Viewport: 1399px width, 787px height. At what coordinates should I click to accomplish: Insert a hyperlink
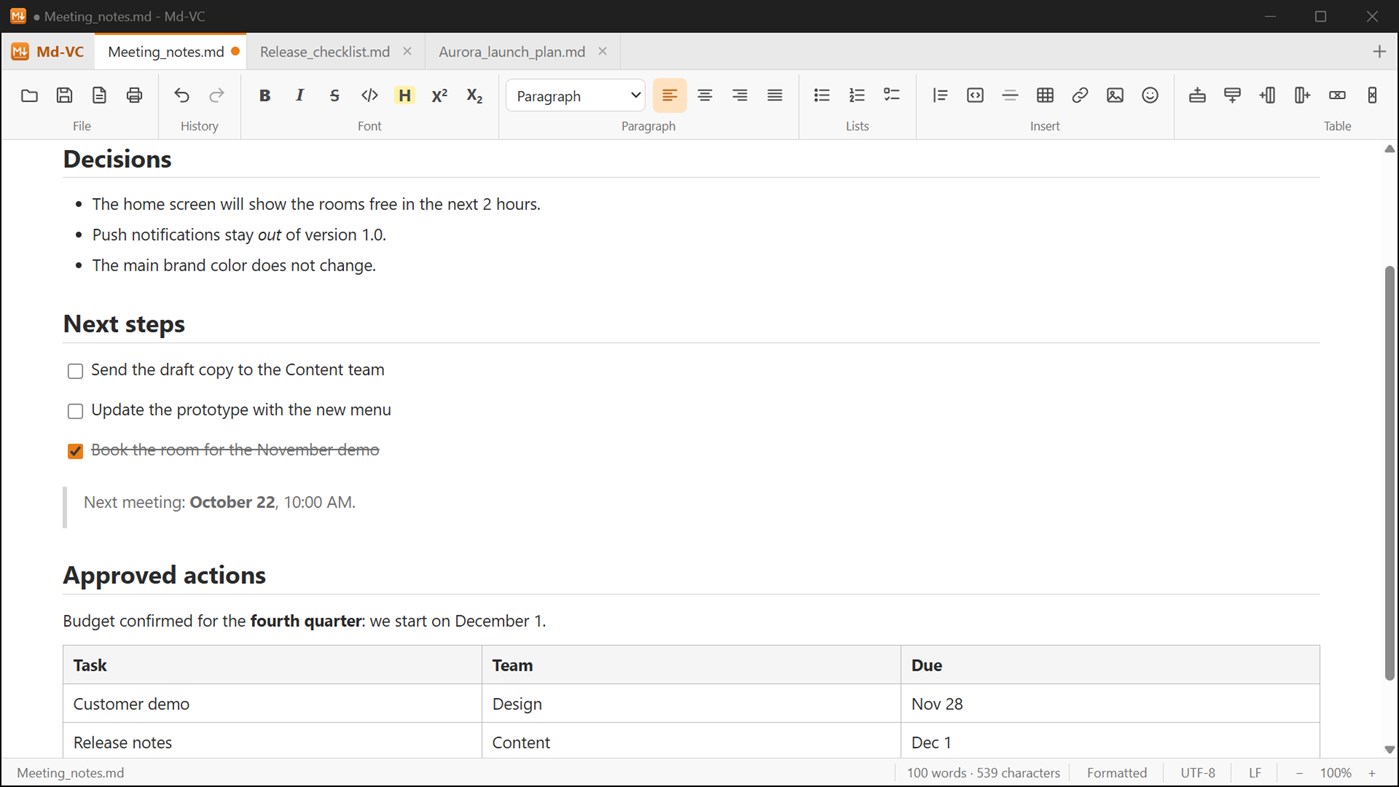pos(1080,95)
